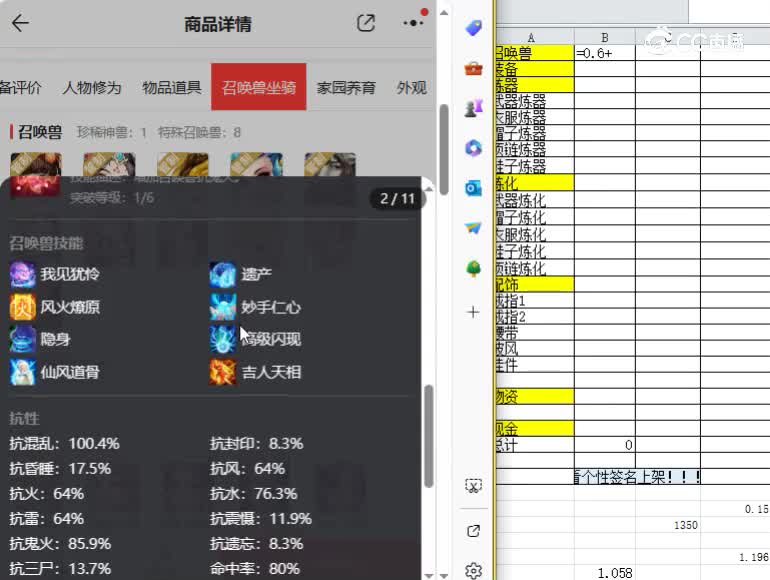Screen dimensions: 770x580
Task: Click the page scrollbar thumb beside the tabs
Action: tap(444, 149)
